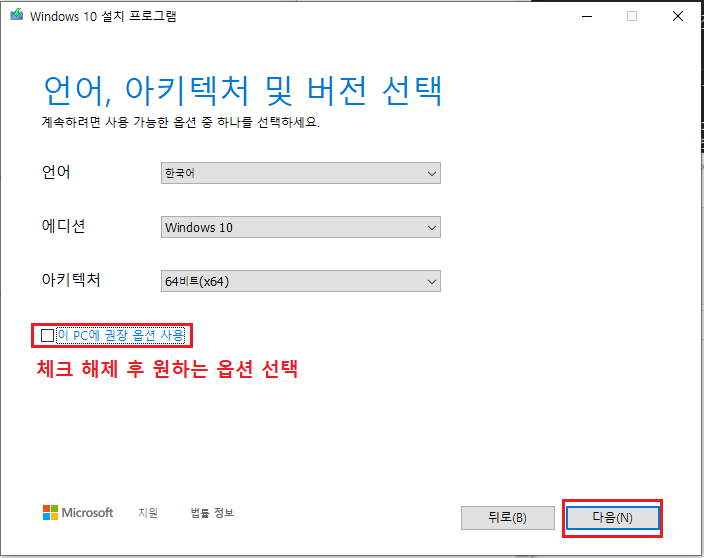Click the 다음(N) button
The width and height of the screenshot is (704, 558).
click(x=612, y=518)
